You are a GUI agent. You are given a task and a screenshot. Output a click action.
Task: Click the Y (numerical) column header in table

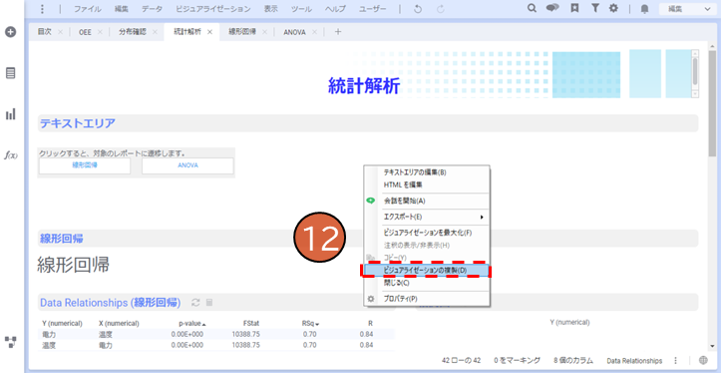pyautogui.click(x=61, y=323)
